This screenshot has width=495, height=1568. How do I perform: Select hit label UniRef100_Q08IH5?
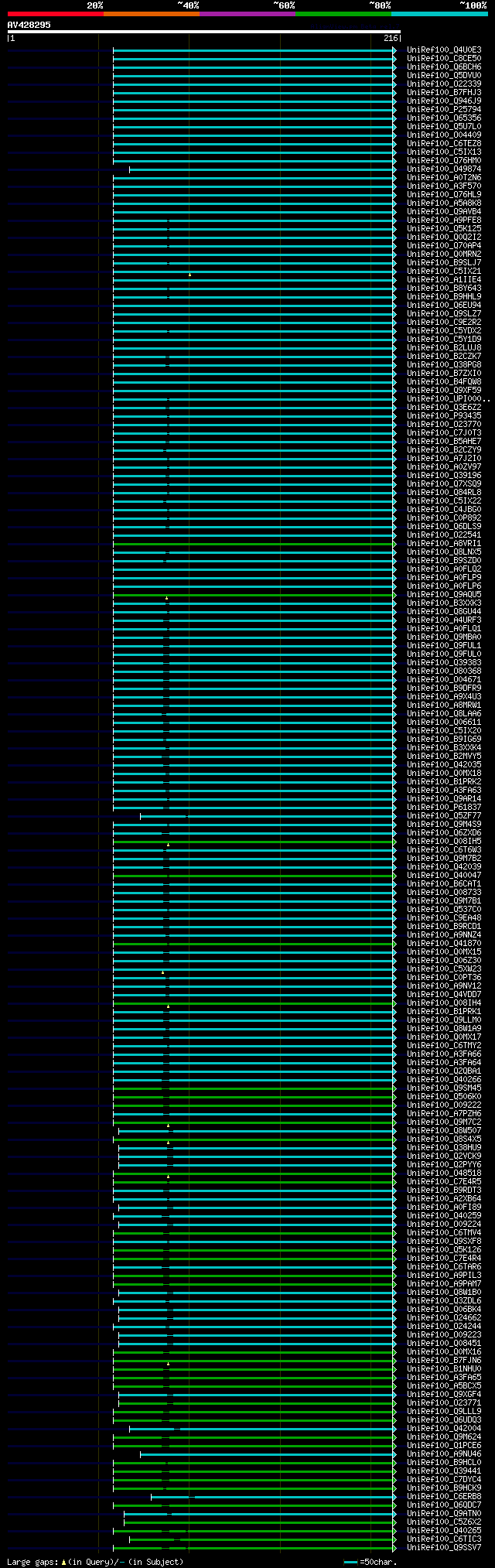pyautogui.click(x=444, y=841)
